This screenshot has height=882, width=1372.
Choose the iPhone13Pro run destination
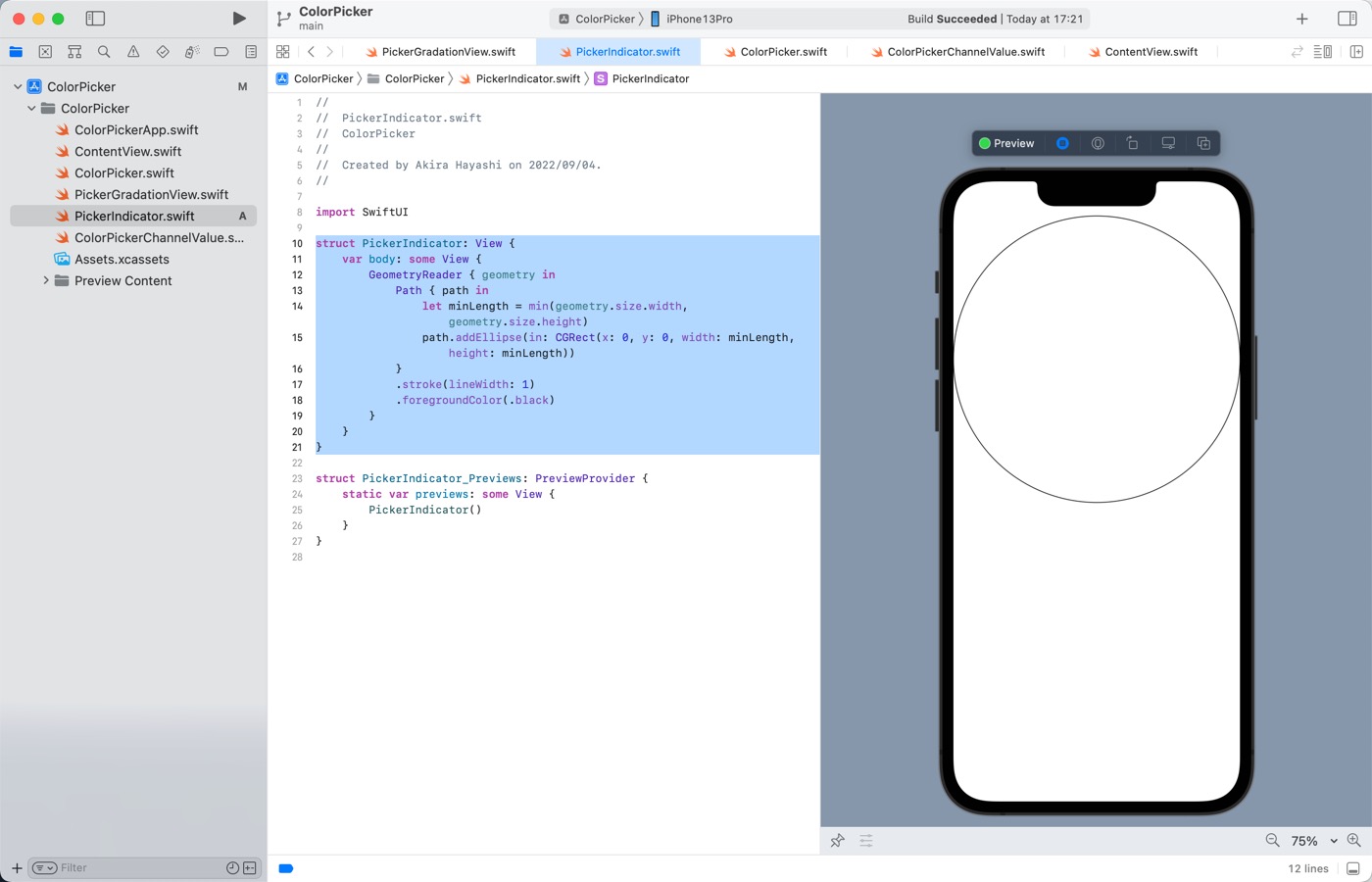[692, 19]
